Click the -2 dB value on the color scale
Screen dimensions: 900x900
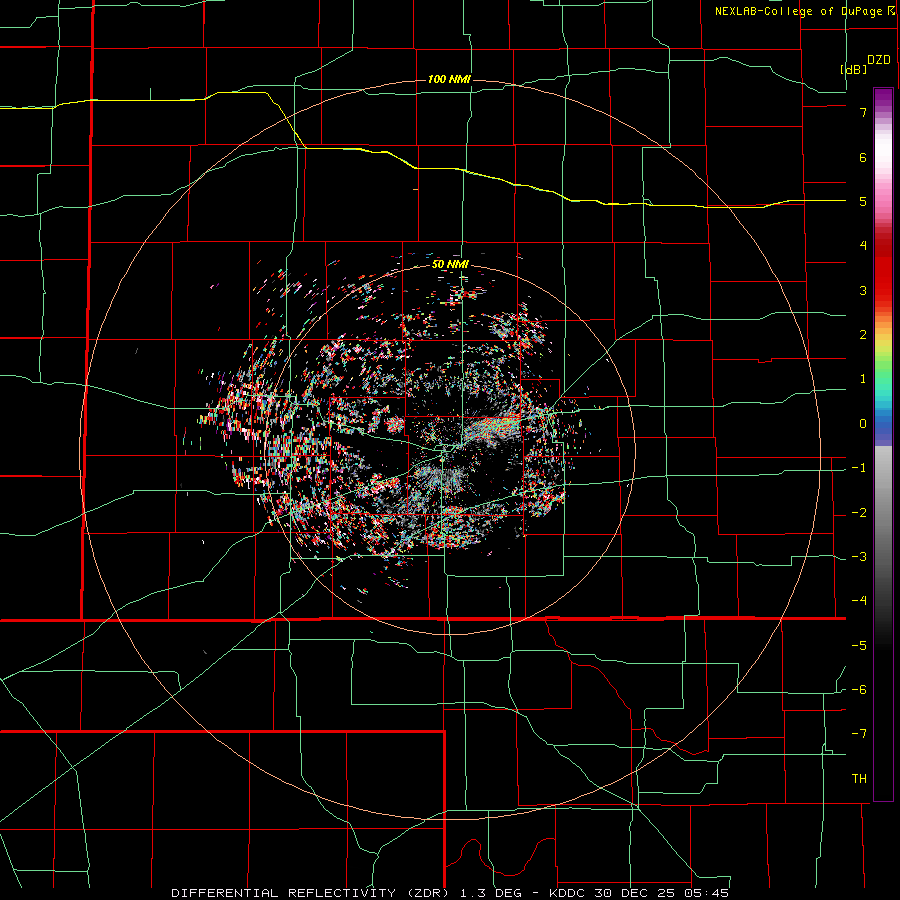pyautogui.click(x=859, y=513)
